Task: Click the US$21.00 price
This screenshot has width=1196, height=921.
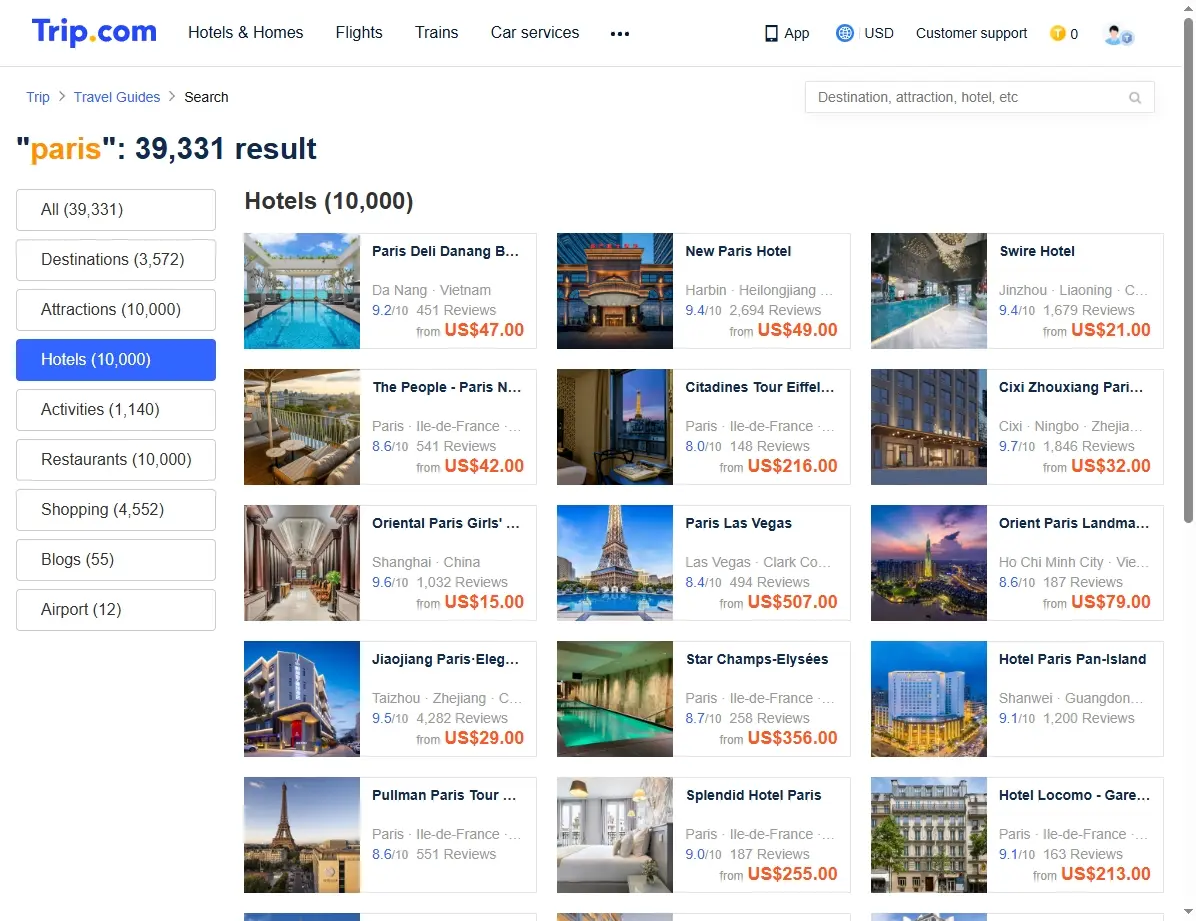Action: [1111, 330]
